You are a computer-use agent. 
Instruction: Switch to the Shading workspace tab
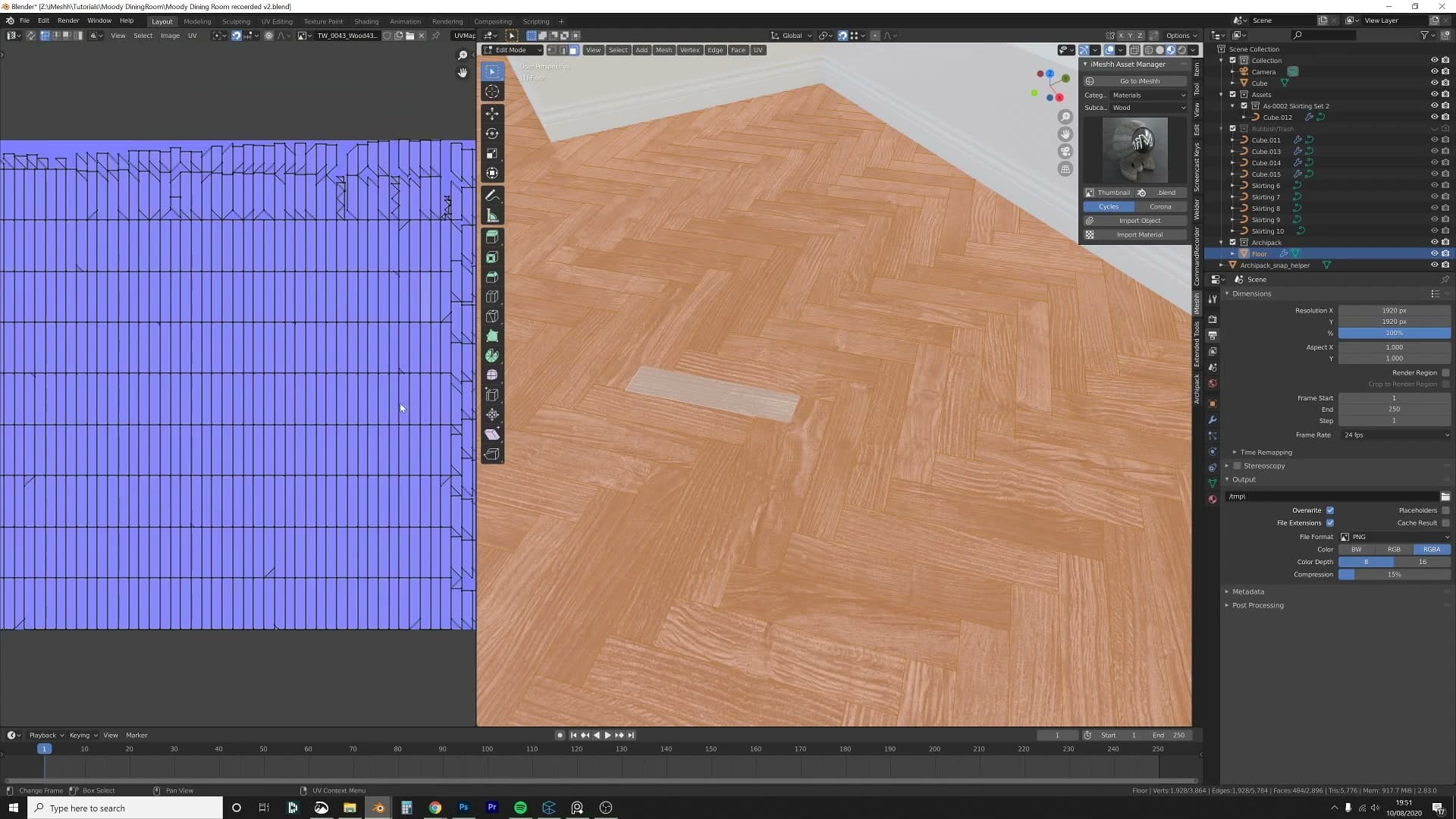(x=366, y=21)
